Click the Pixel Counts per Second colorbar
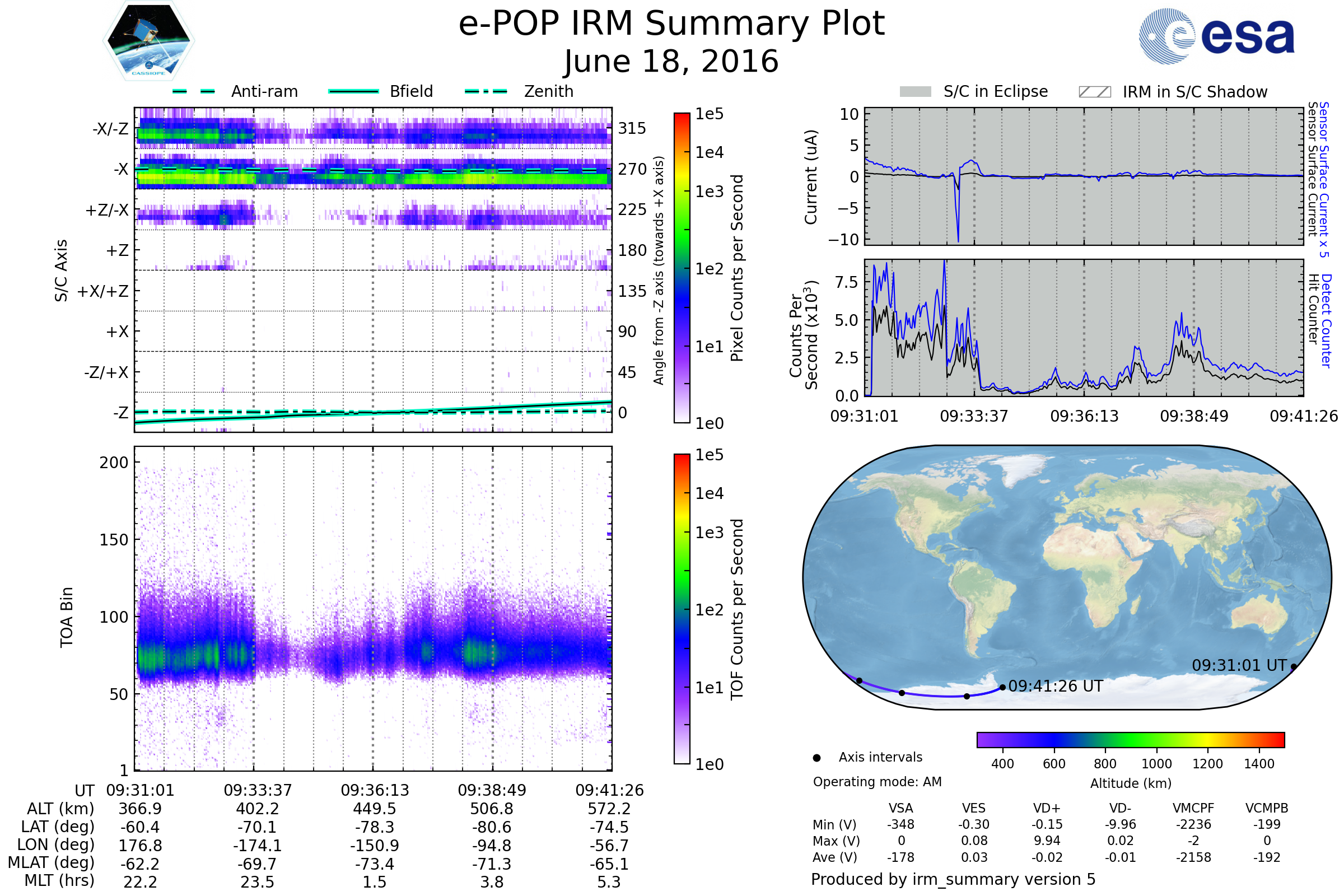This screenshot has width=1344, height=896. pyautogui.click(x=682, y=268)
